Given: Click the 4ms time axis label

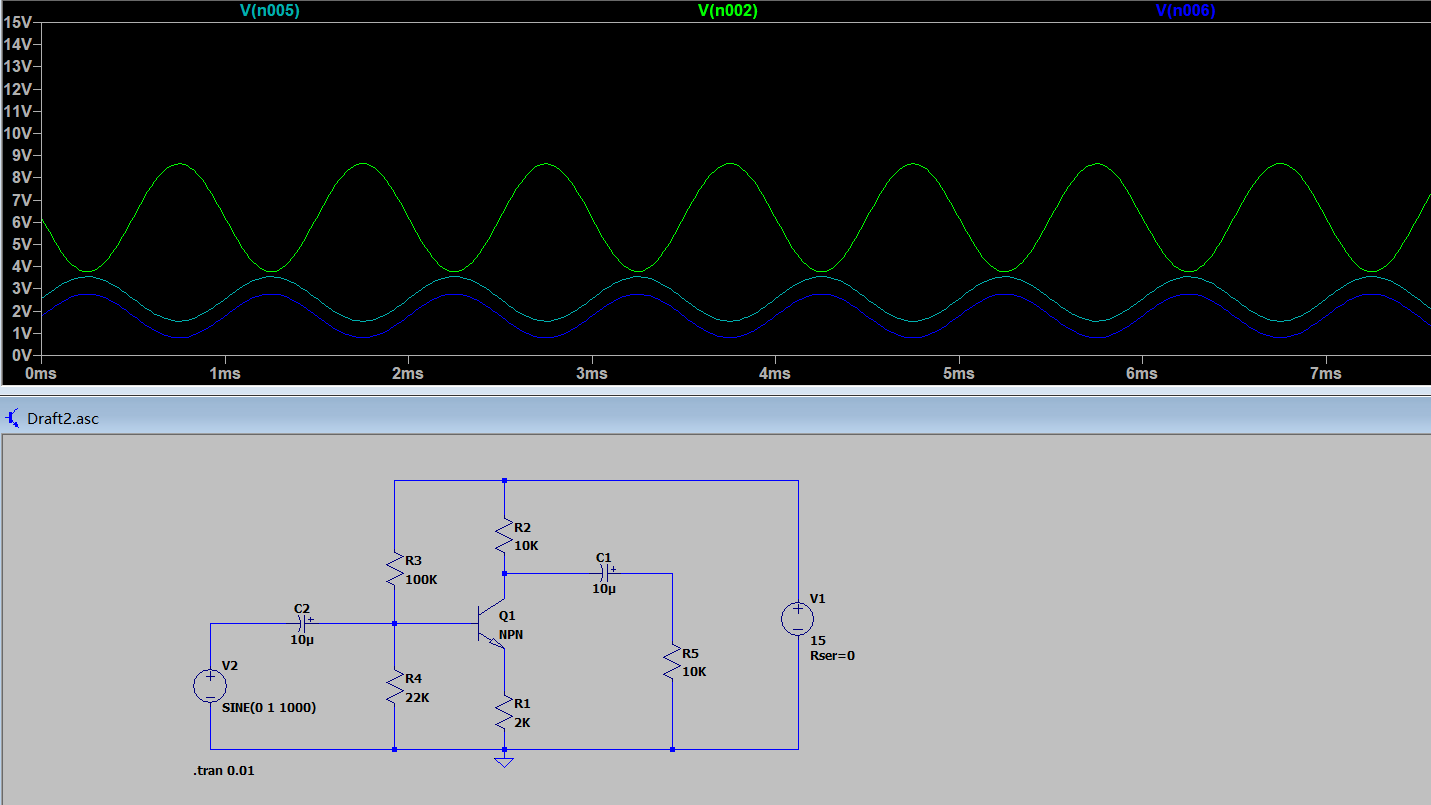Looking at the screenshot, I should pos(775,374).
